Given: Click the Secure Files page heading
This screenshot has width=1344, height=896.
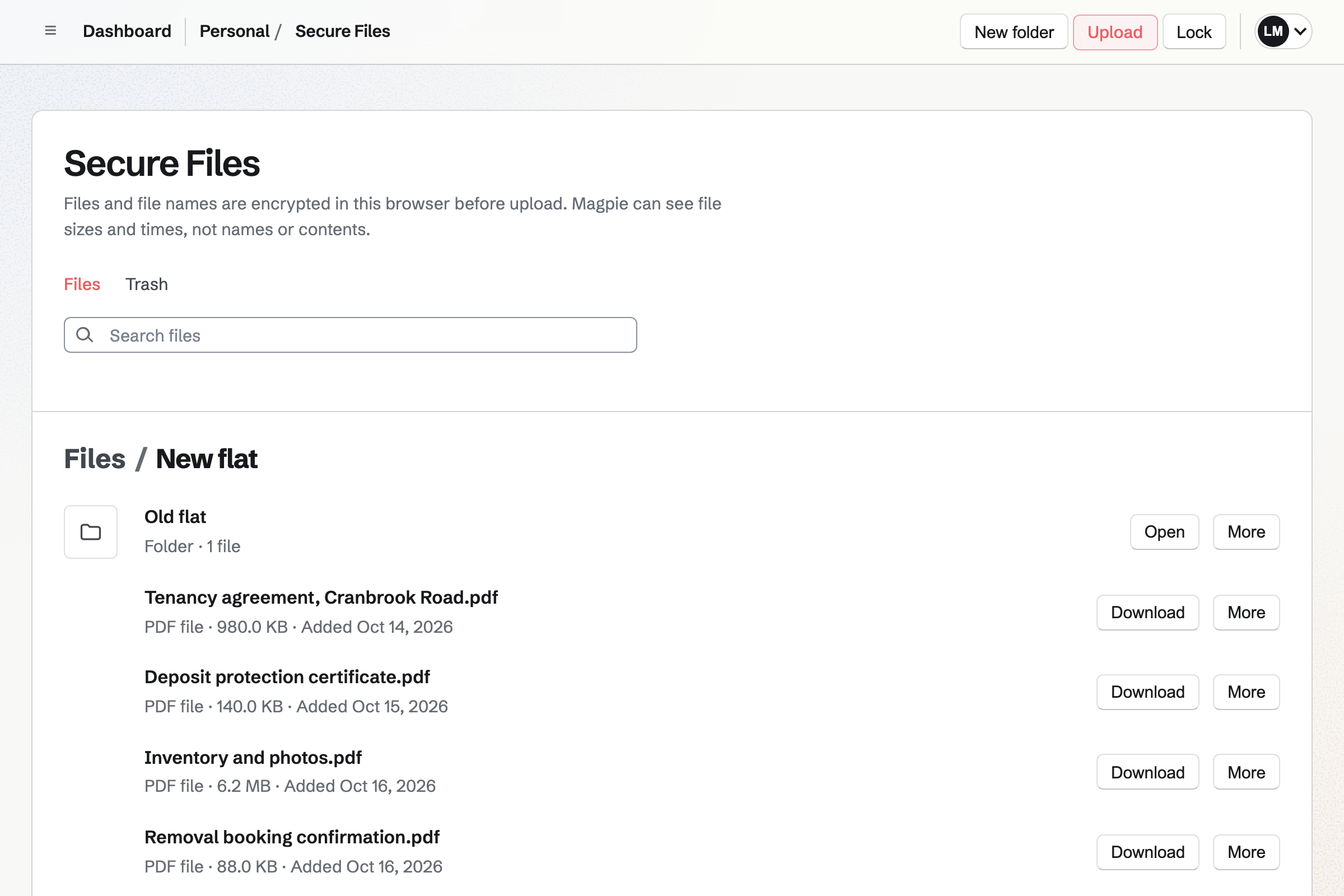Looking at the screenshot, I should [x=162, y=164].
